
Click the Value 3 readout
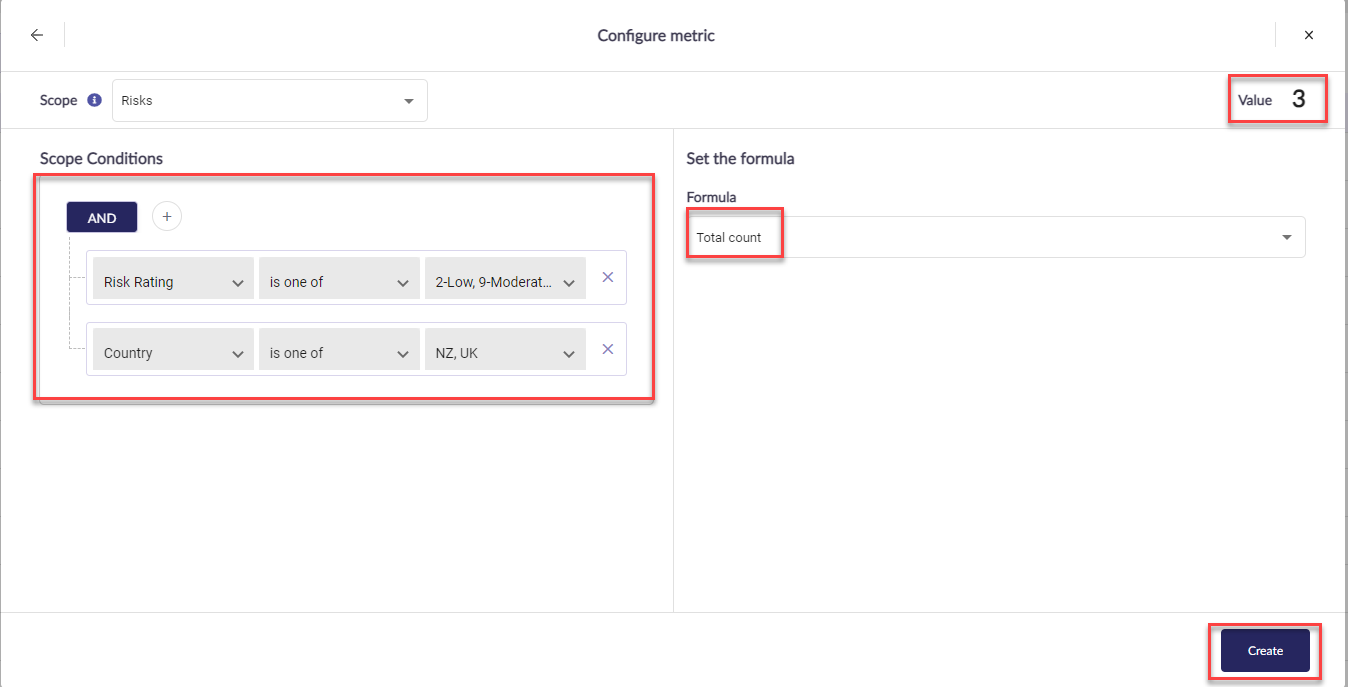pos(1272,99)
